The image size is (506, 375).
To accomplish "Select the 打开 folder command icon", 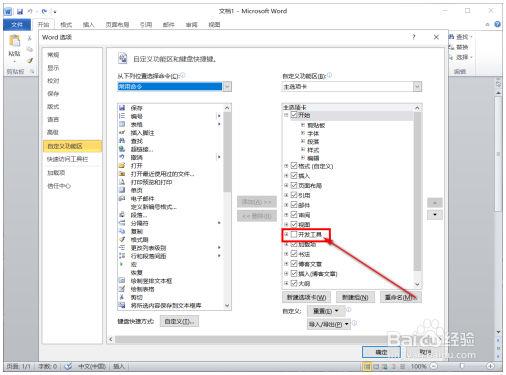I will point(122,165).
